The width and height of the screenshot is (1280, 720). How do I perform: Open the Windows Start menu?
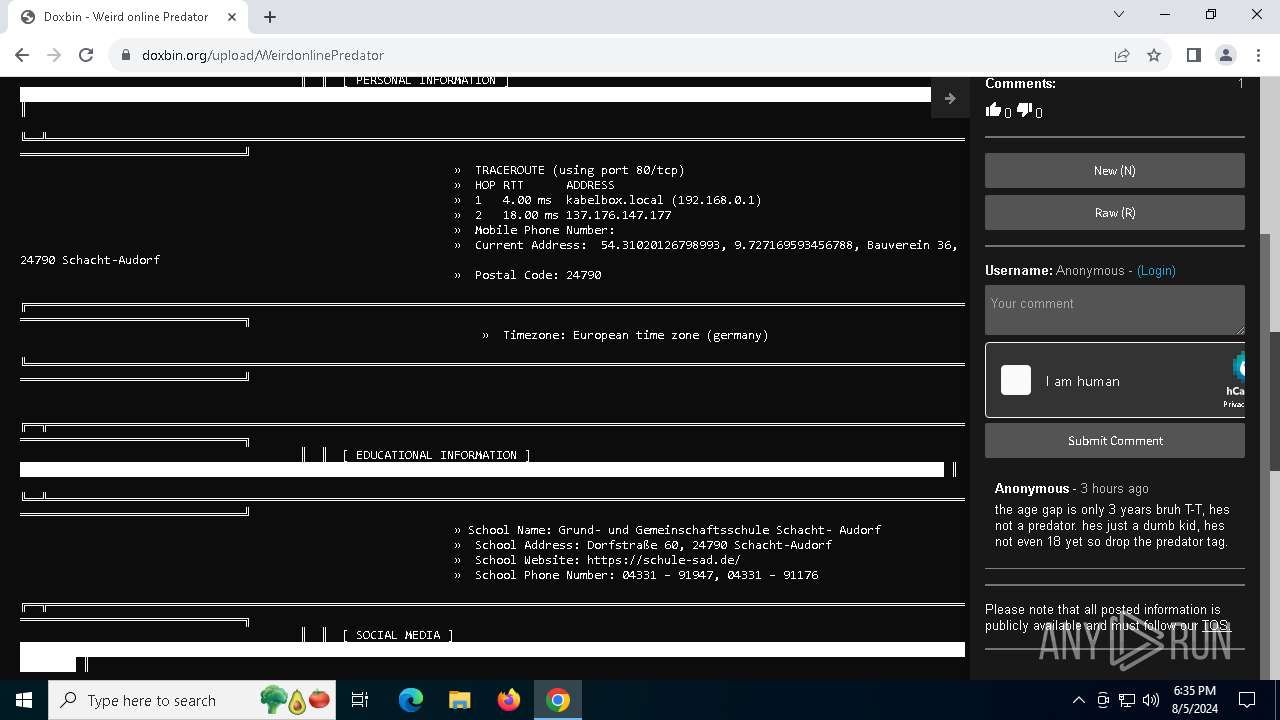pyautogui.click(x=24, y=700)
